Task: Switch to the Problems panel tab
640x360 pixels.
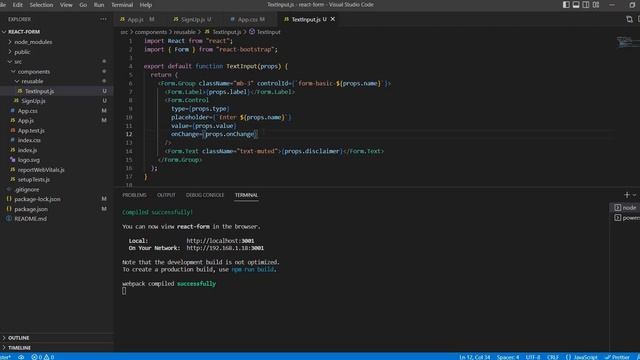Action: click(x=134, y=195)
